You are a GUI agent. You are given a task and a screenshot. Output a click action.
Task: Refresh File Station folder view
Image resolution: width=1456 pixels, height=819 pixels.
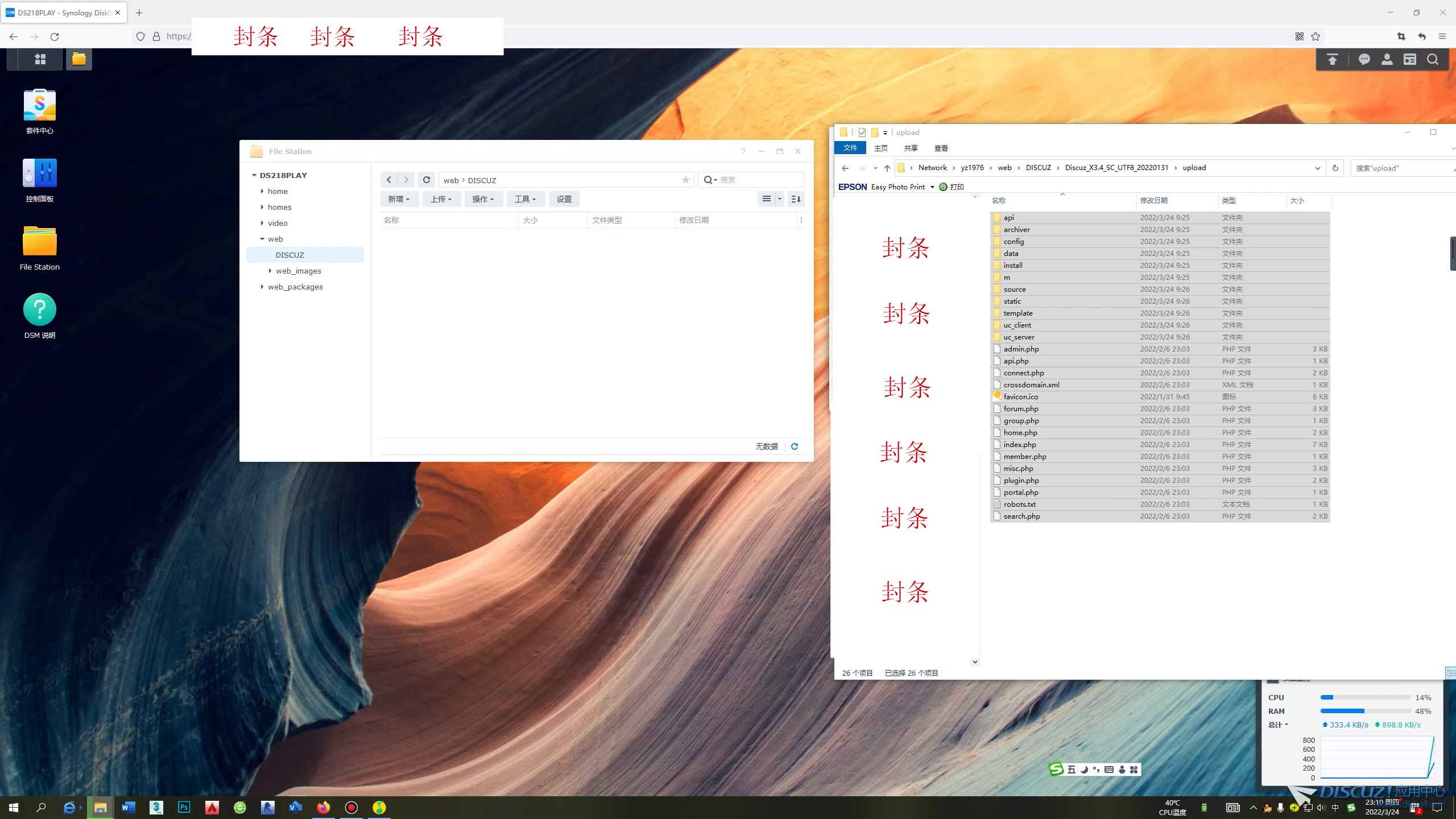(x=427, y=180)
